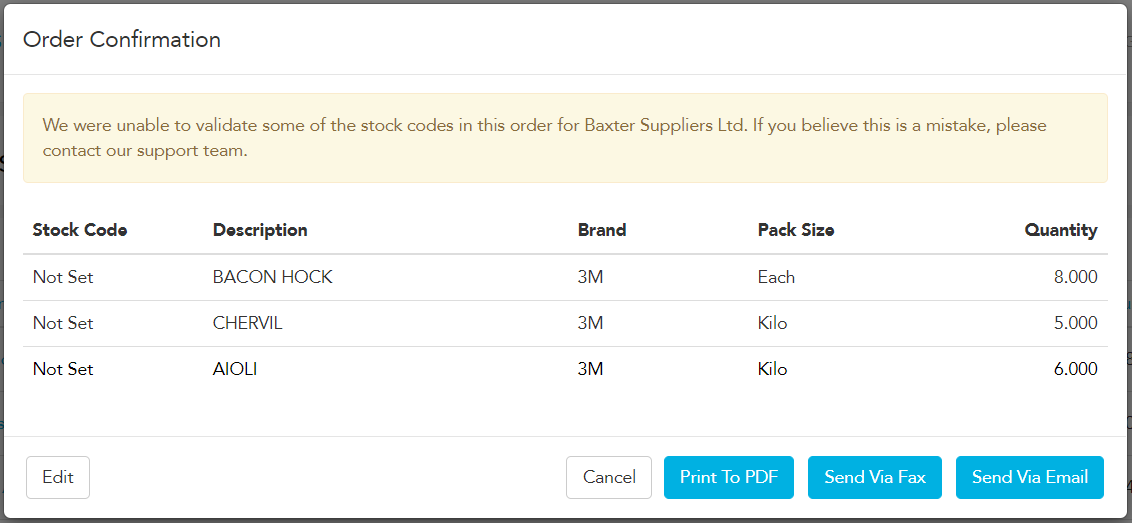Click the 3M brand in AIOLI row
The image size is (1132, 523).
(591, 370)
